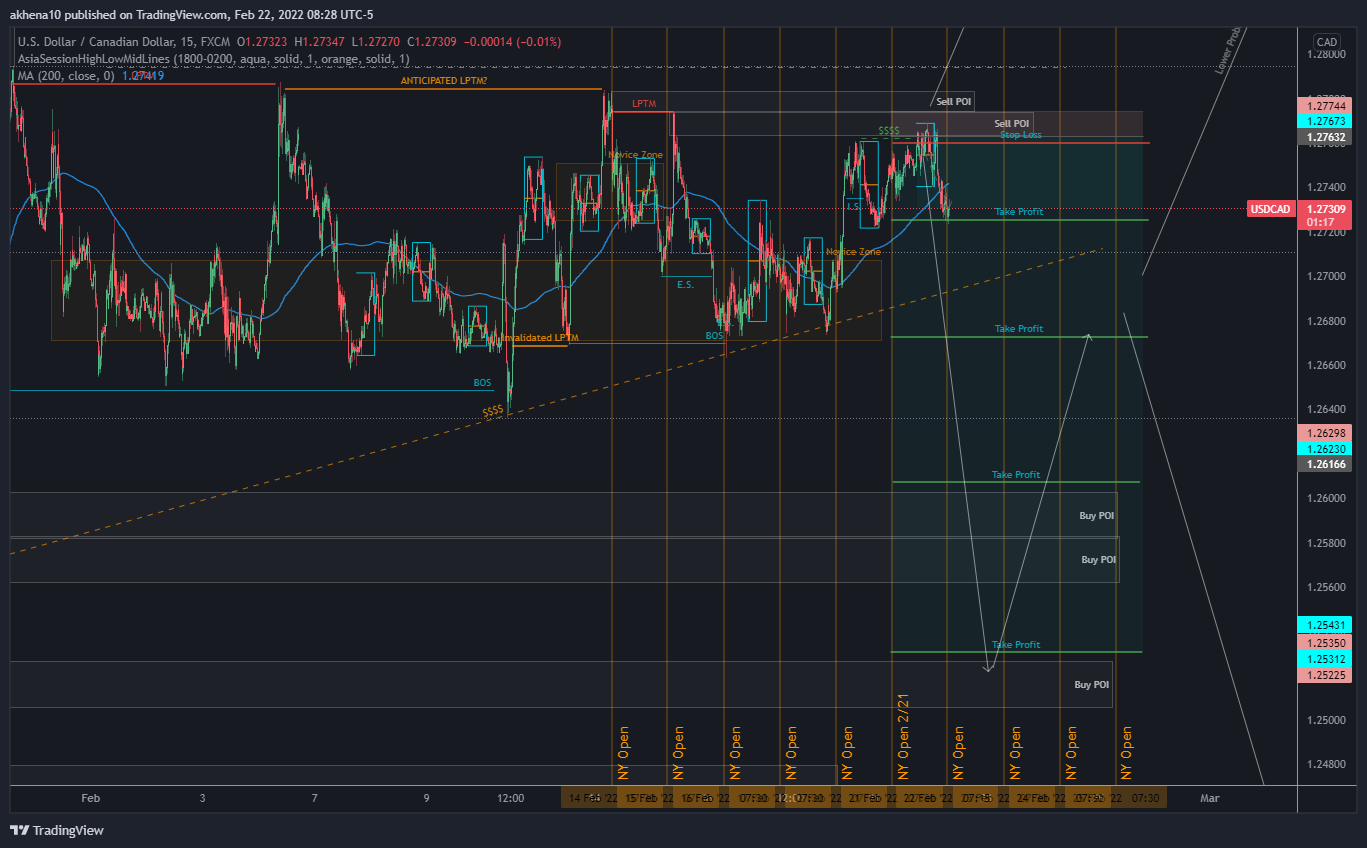Click the Take Profit label nearest 1.27200
The height and width of the screenshot is (848, 1367).
(1019, 212)
